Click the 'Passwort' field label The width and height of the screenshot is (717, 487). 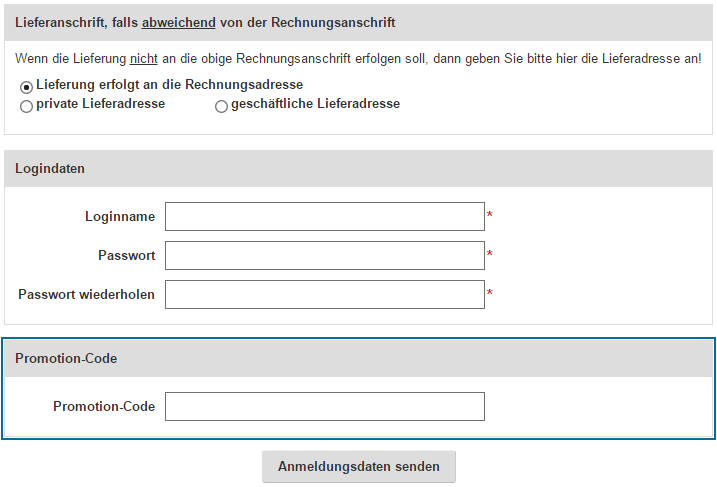(x=127, y=255)
